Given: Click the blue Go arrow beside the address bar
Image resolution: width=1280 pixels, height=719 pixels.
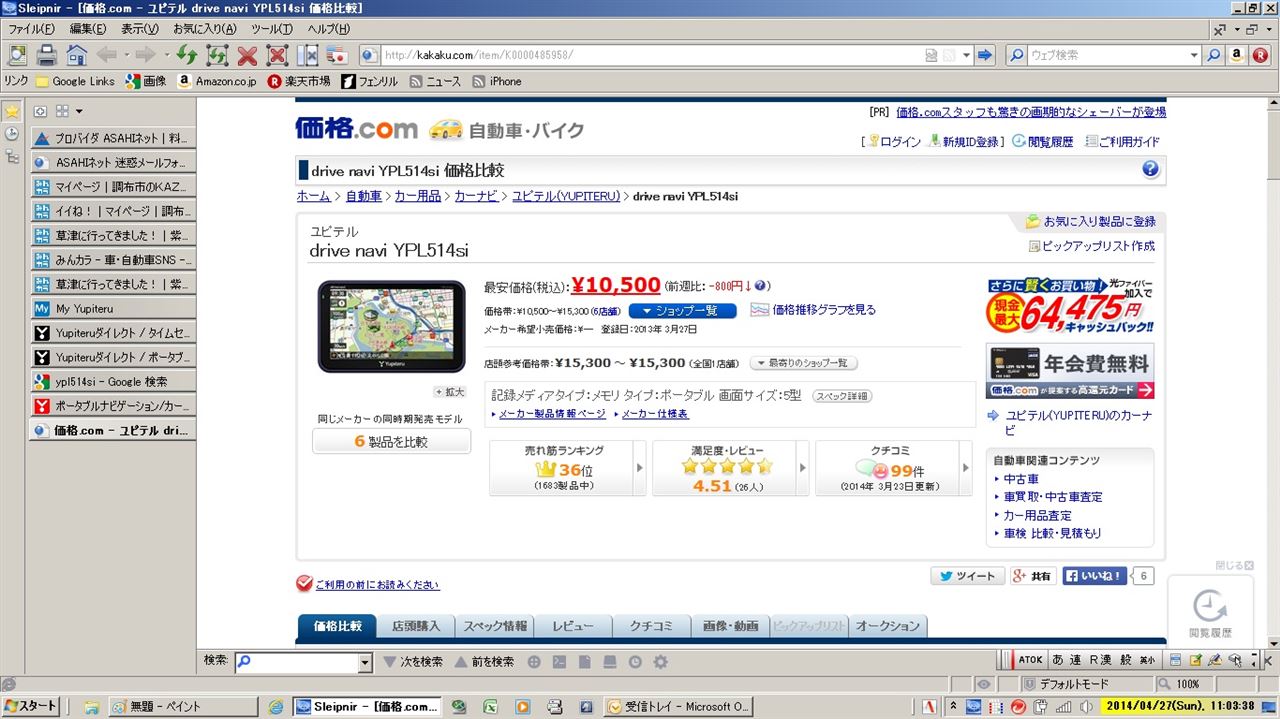Looking at the screenshot, I should (x=985, y=55).
